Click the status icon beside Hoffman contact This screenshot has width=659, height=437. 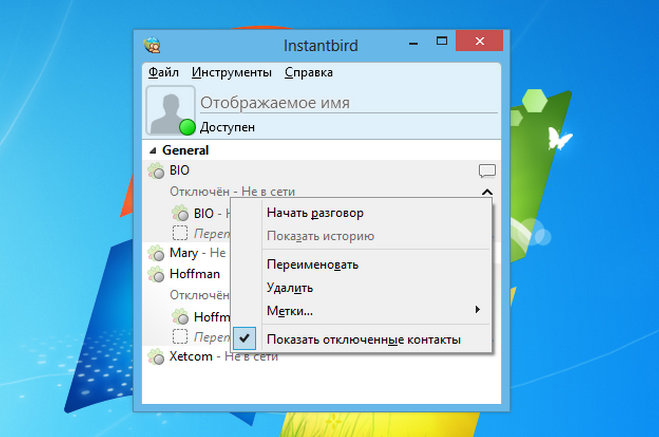tap(156, 274)
